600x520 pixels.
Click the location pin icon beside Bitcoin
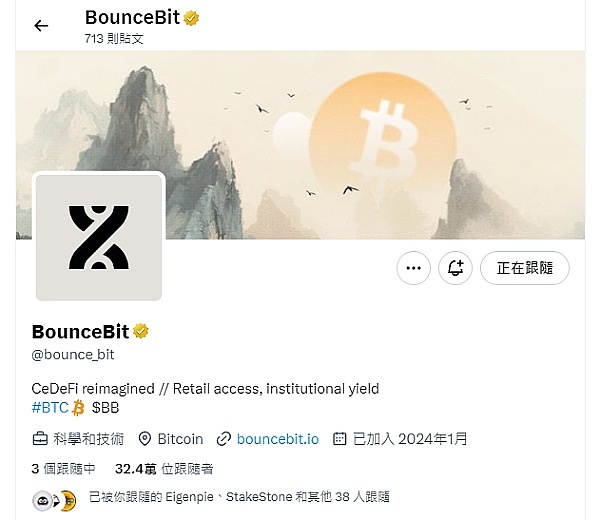(x=145, y=439)
